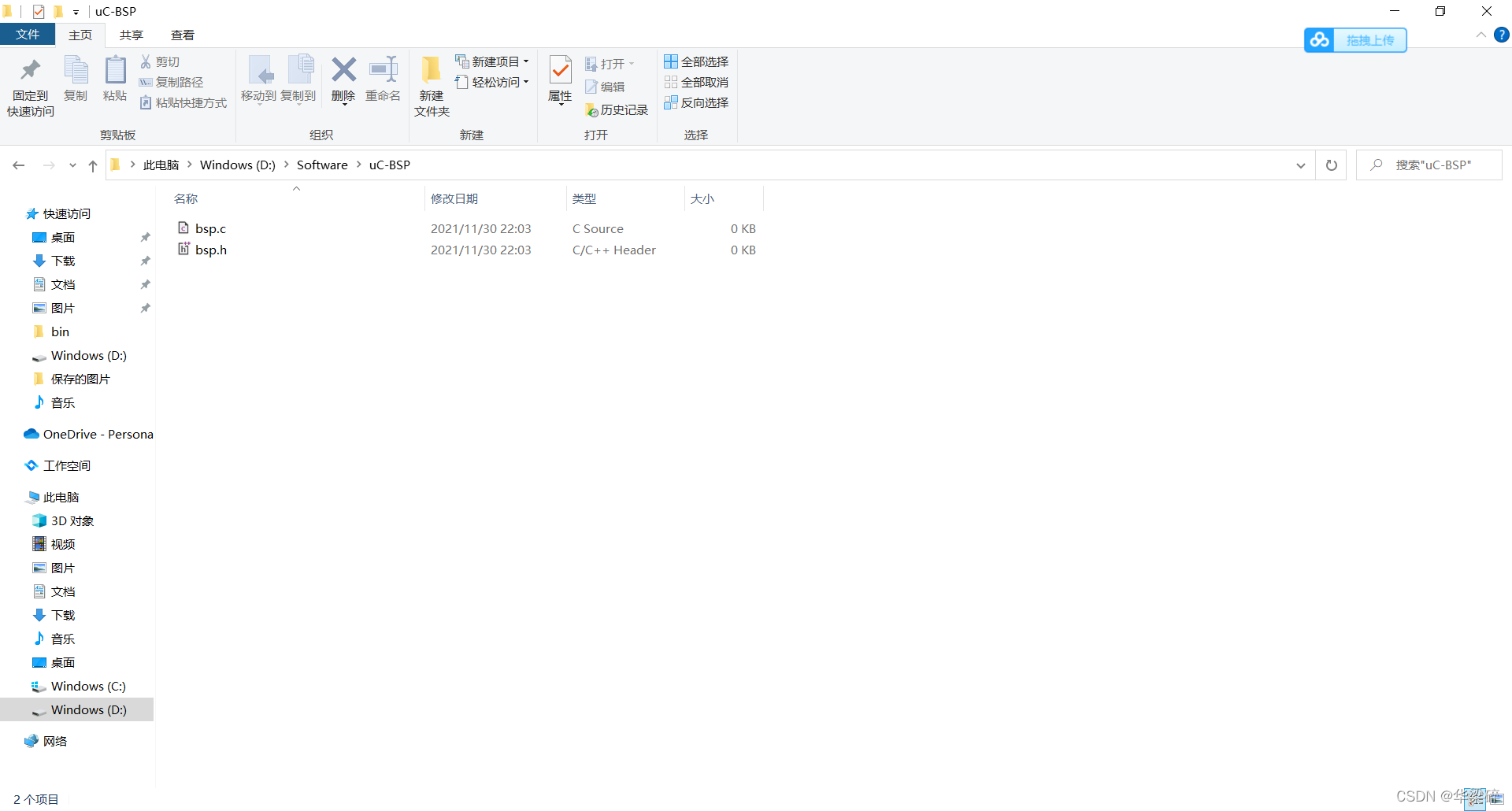Viewport: 1512px width, 811px height.
Task: Select 3D Objects (3D 对象) in sidebar
Action: (72, 520)
